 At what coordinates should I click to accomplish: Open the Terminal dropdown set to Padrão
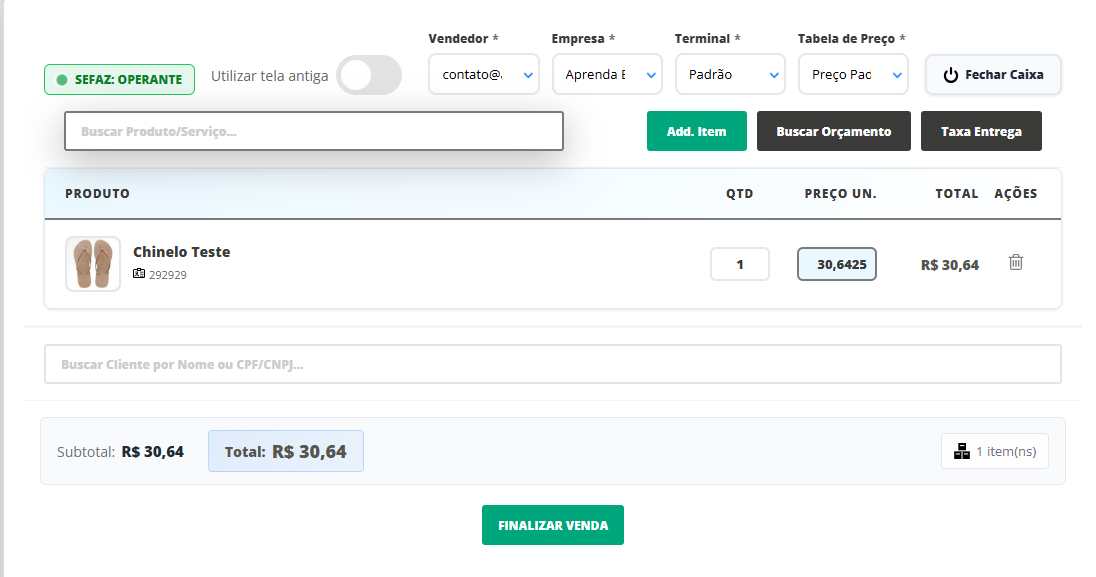[729, 75]
